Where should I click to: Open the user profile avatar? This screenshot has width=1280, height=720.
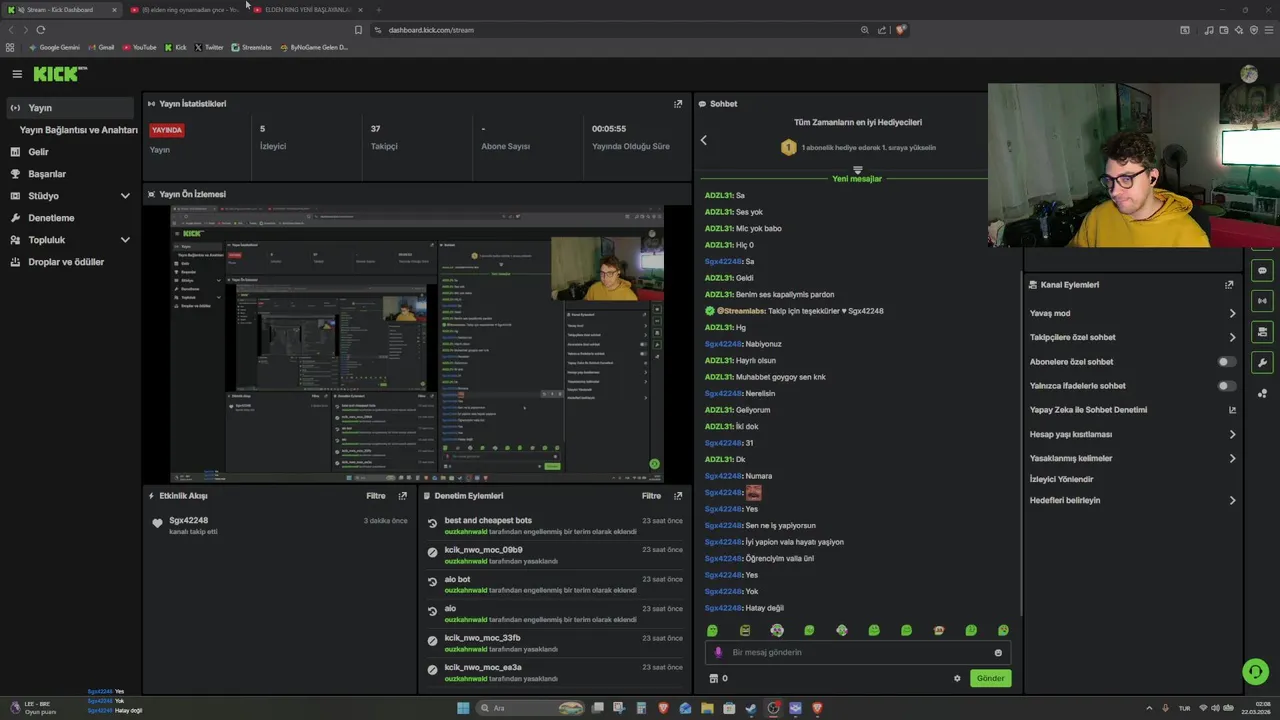click(1248, 74)
